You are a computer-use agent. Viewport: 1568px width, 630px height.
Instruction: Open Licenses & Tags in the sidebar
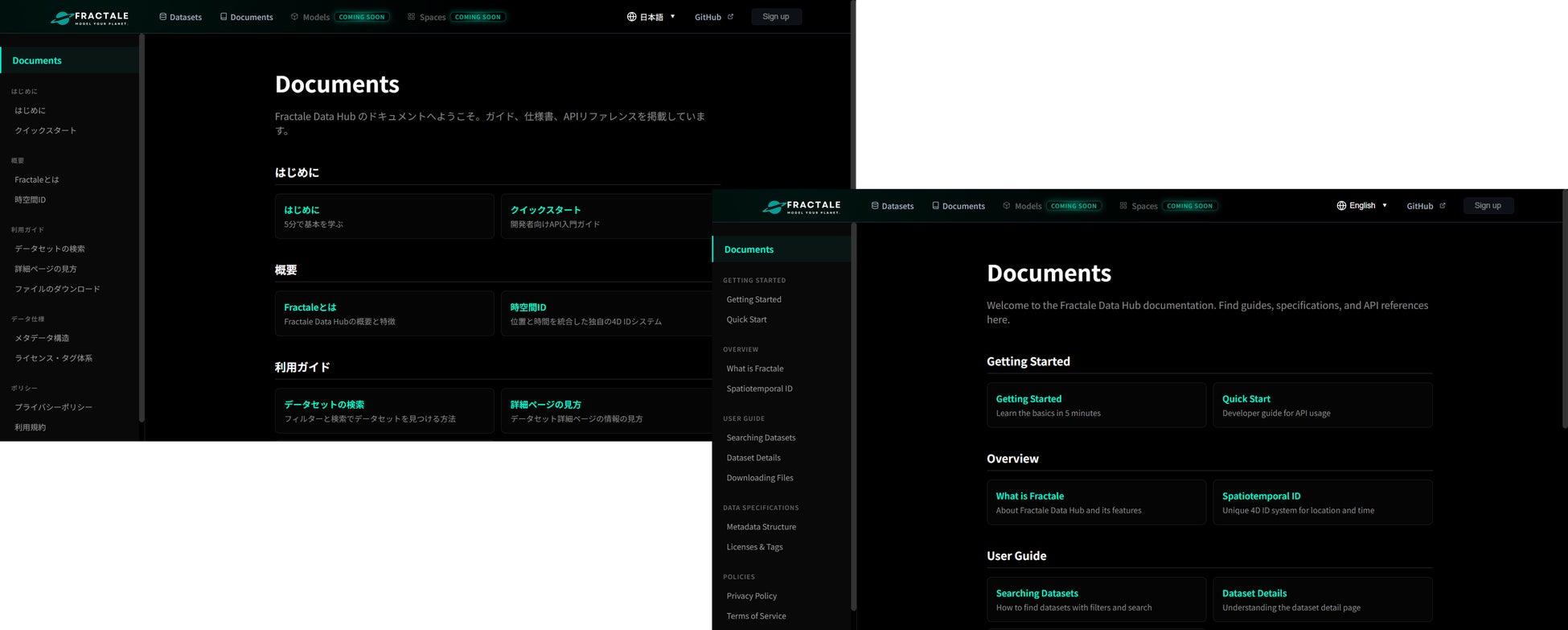(x=755, y=547)
